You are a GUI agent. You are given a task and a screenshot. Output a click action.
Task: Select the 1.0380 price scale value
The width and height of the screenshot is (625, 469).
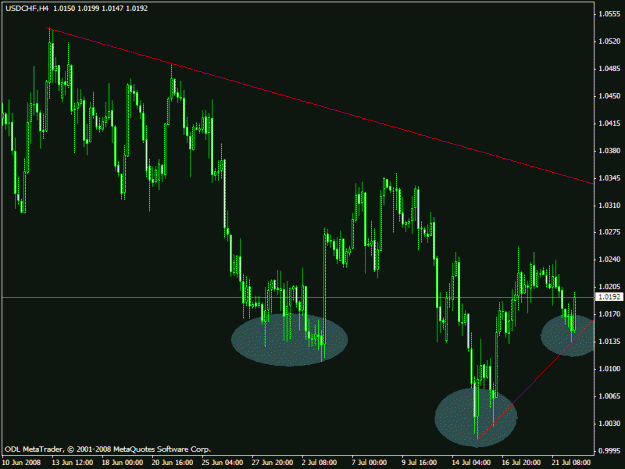[610, 151]
